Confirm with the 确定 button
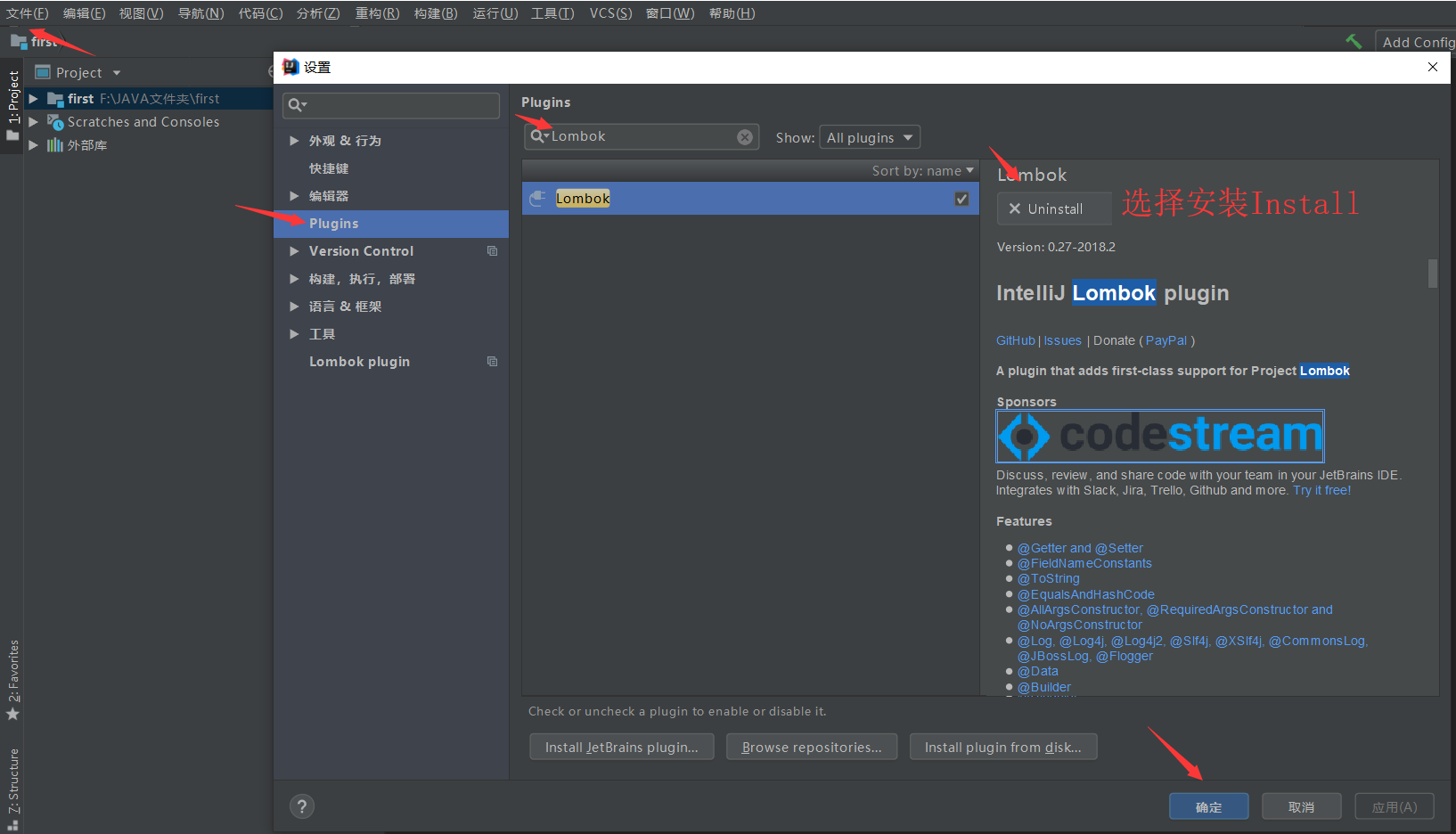Viewport: 1456px width, 834px height. pos(1208,806)
